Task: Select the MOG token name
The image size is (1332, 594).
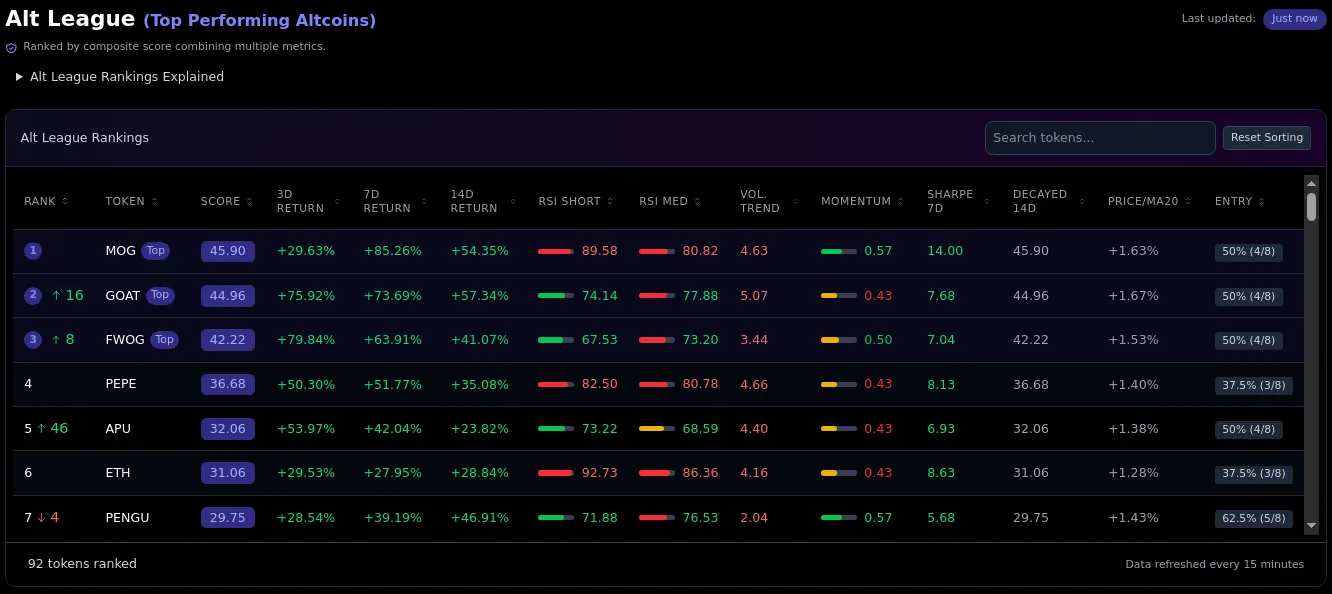Action: click(120, 252)
